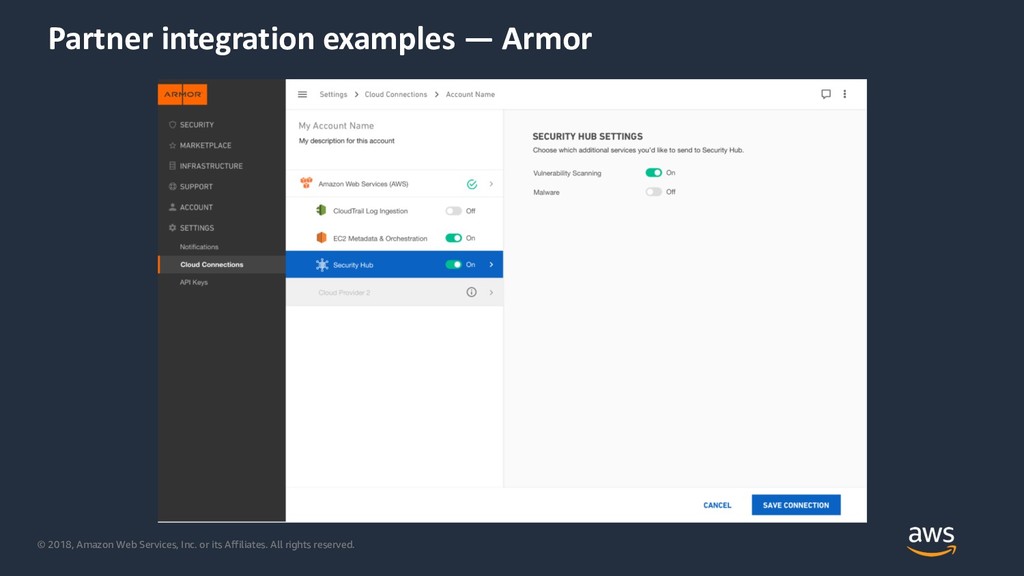The image size is (1024, 576).
Task: Click the My Account Name heading
Action: [x=336, y=125]
